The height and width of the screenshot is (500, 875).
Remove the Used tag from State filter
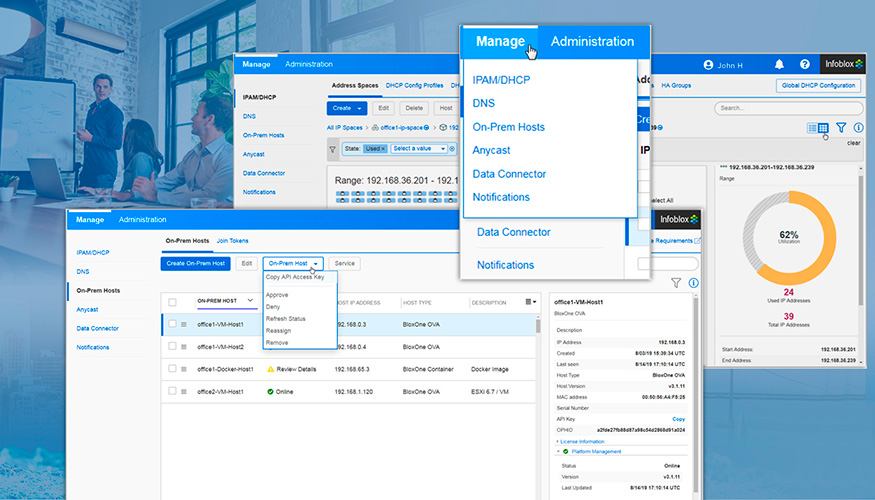[x=383, y=148]
